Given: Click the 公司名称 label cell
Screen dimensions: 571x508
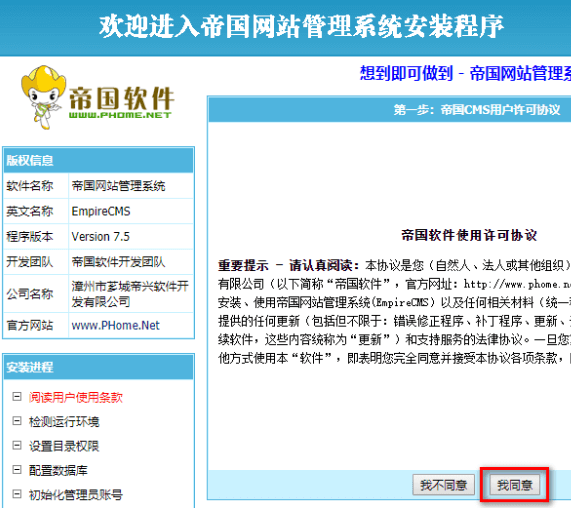Looking at the screenshot, I should point(36,294).
